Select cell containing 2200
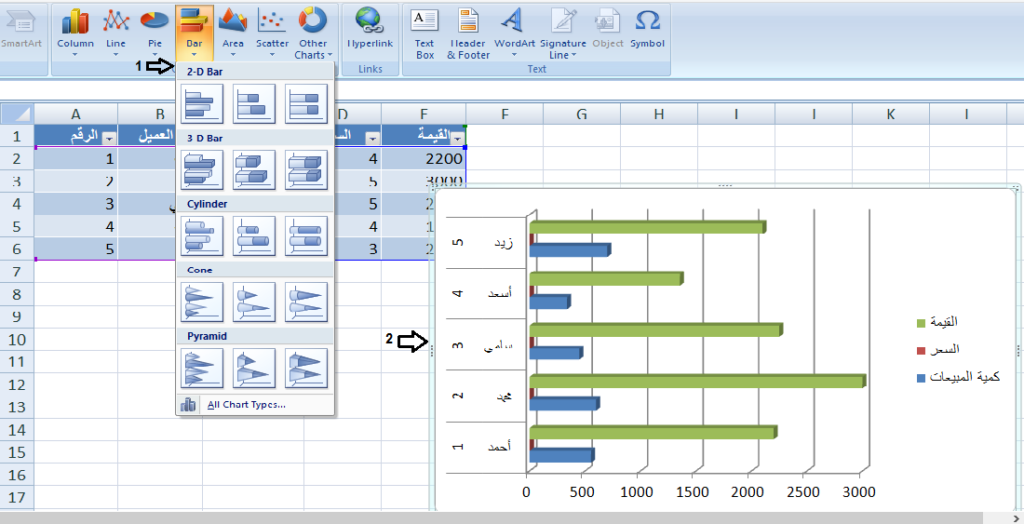The width and height of the screenshot is (1024, 524). (x=424, y=159)
